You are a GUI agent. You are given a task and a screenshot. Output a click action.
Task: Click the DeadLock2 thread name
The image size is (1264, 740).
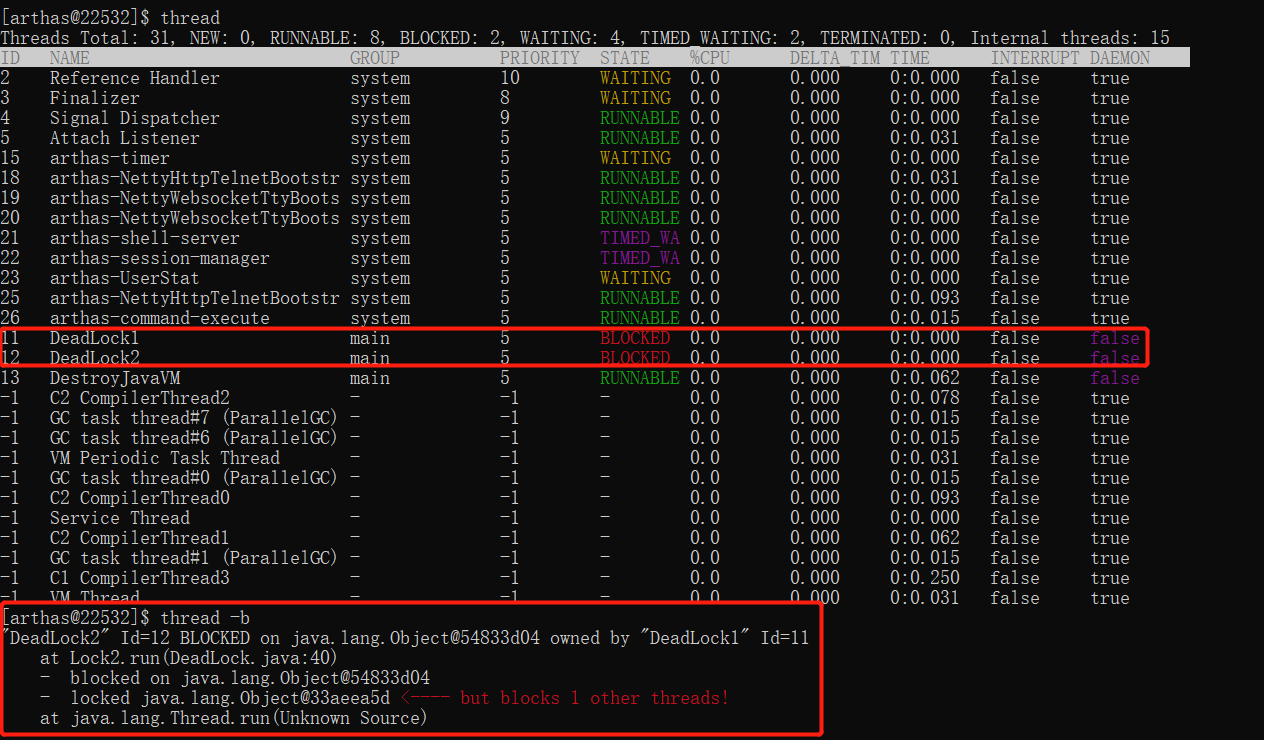[x=95, y=358]
